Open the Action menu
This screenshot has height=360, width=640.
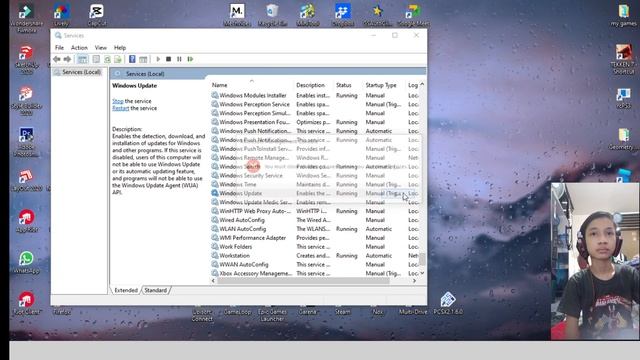click(79, 48)
